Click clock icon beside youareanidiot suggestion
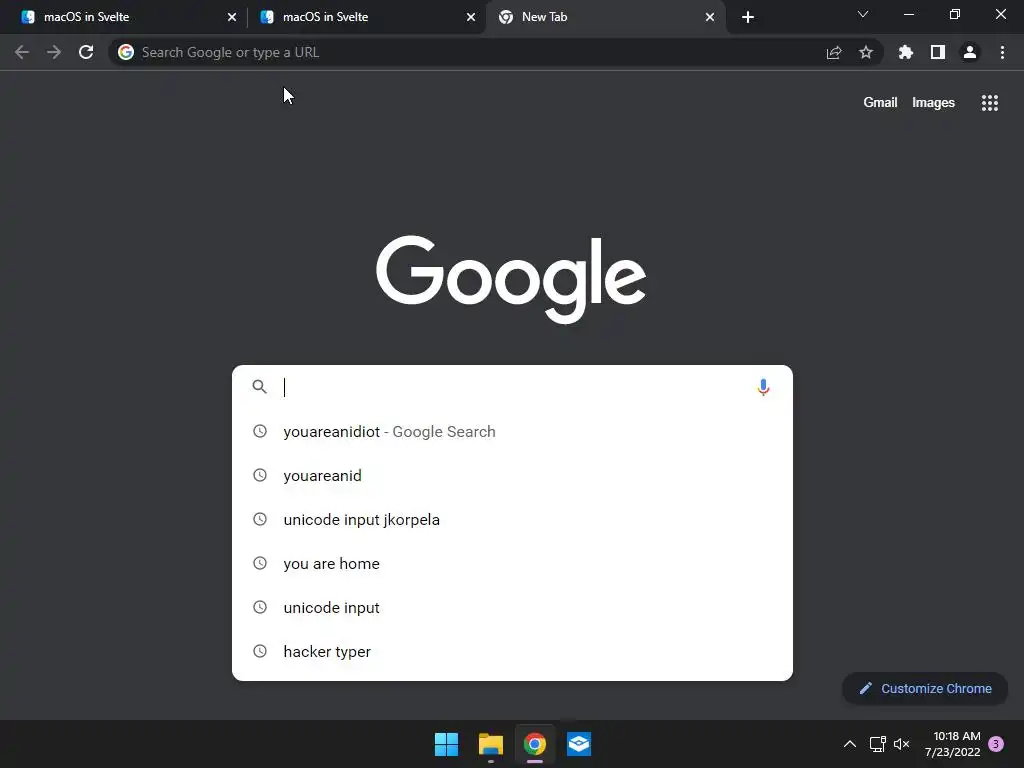 coord(260,431)
